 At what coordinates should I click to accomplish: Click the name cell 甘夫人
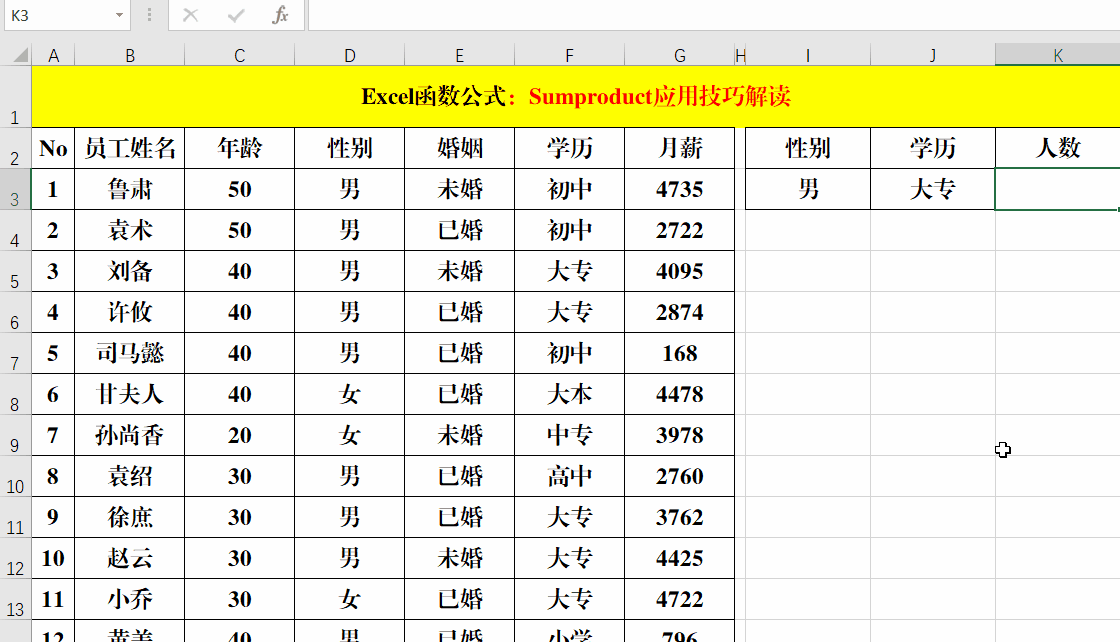pos(130,394)
